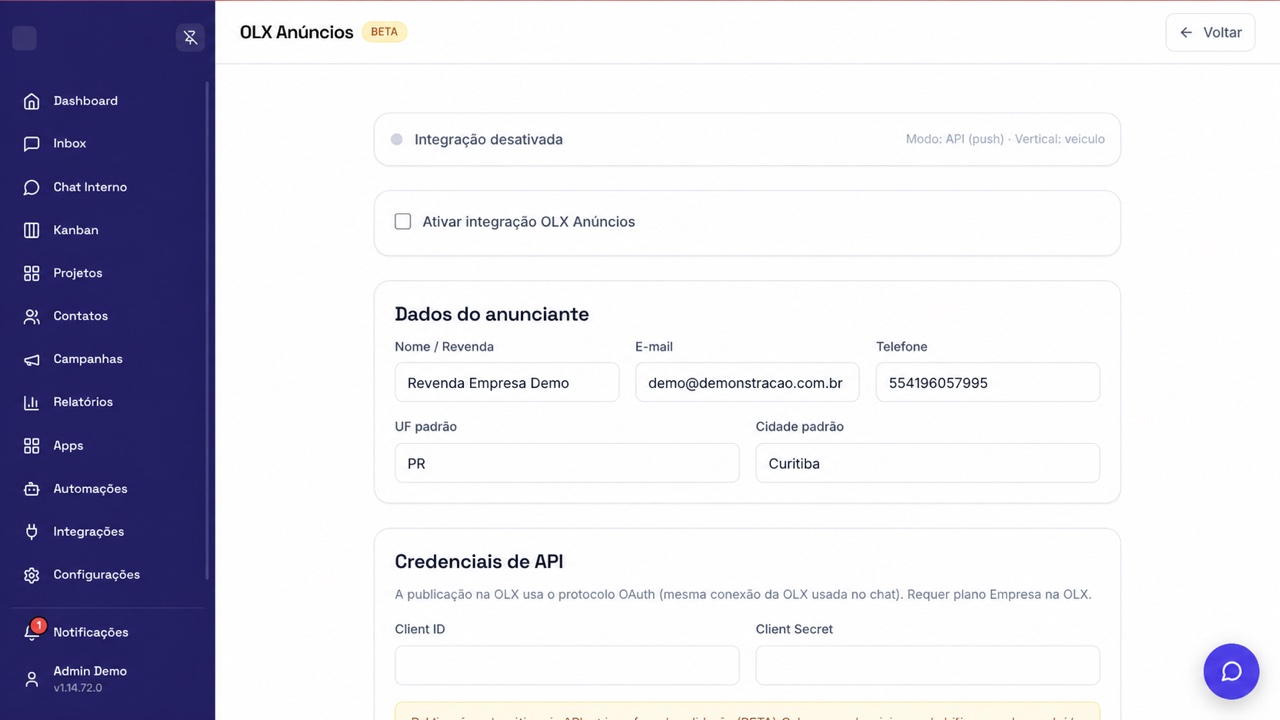Click the Client ID input field

point(567,665)
